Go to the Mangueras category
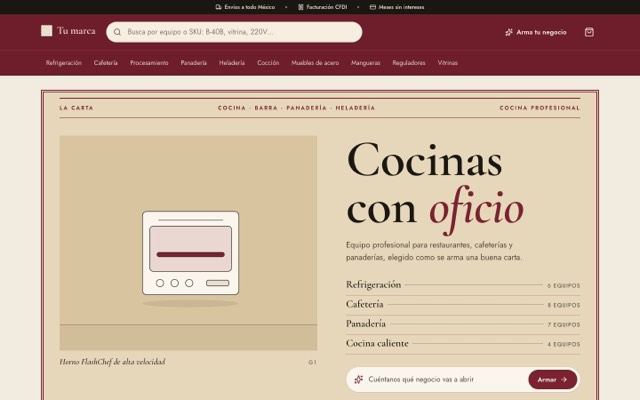 pos(366,62)
